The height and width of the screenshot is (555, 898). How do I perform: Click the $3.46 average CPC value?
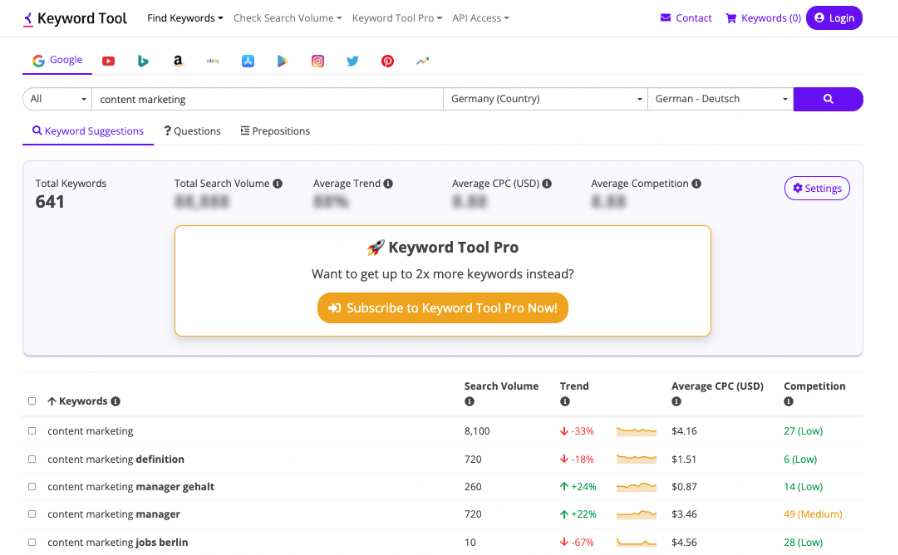click(x=684, y=514)
